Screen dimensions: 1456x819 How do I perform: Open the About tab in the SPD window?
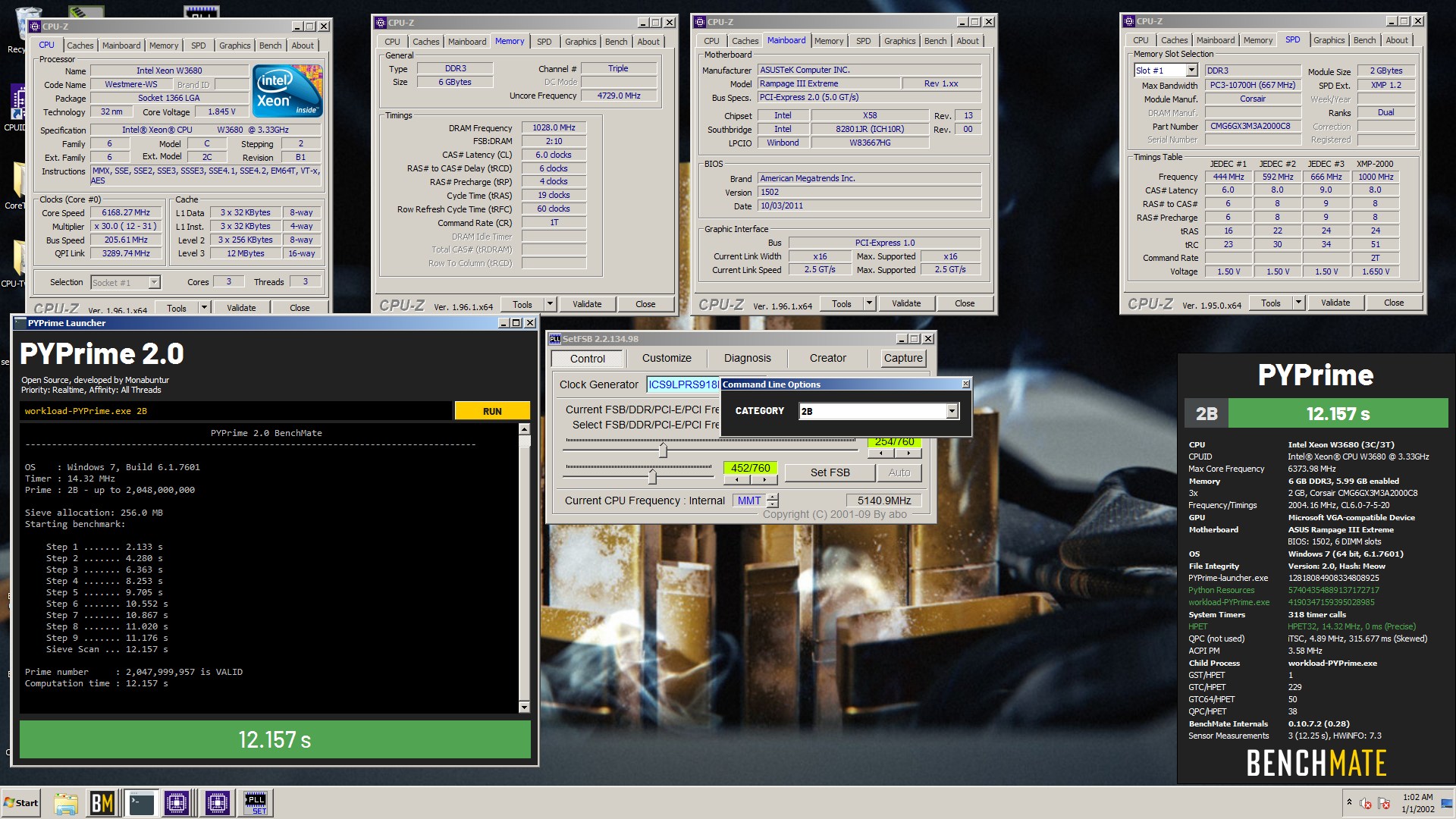point(1397,40)
